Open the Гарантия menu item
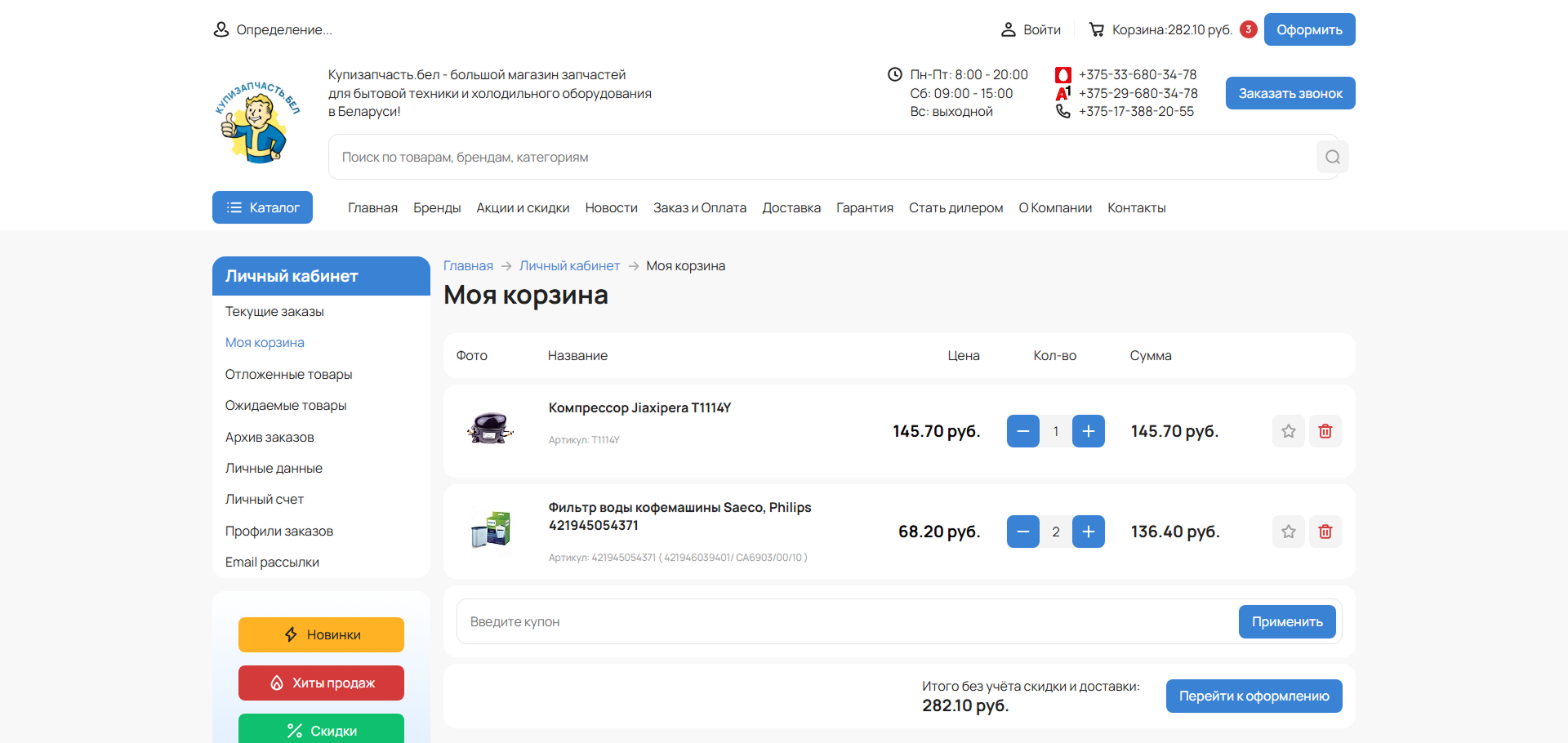Screen dimensions: 1568x743 click(865, 207)
